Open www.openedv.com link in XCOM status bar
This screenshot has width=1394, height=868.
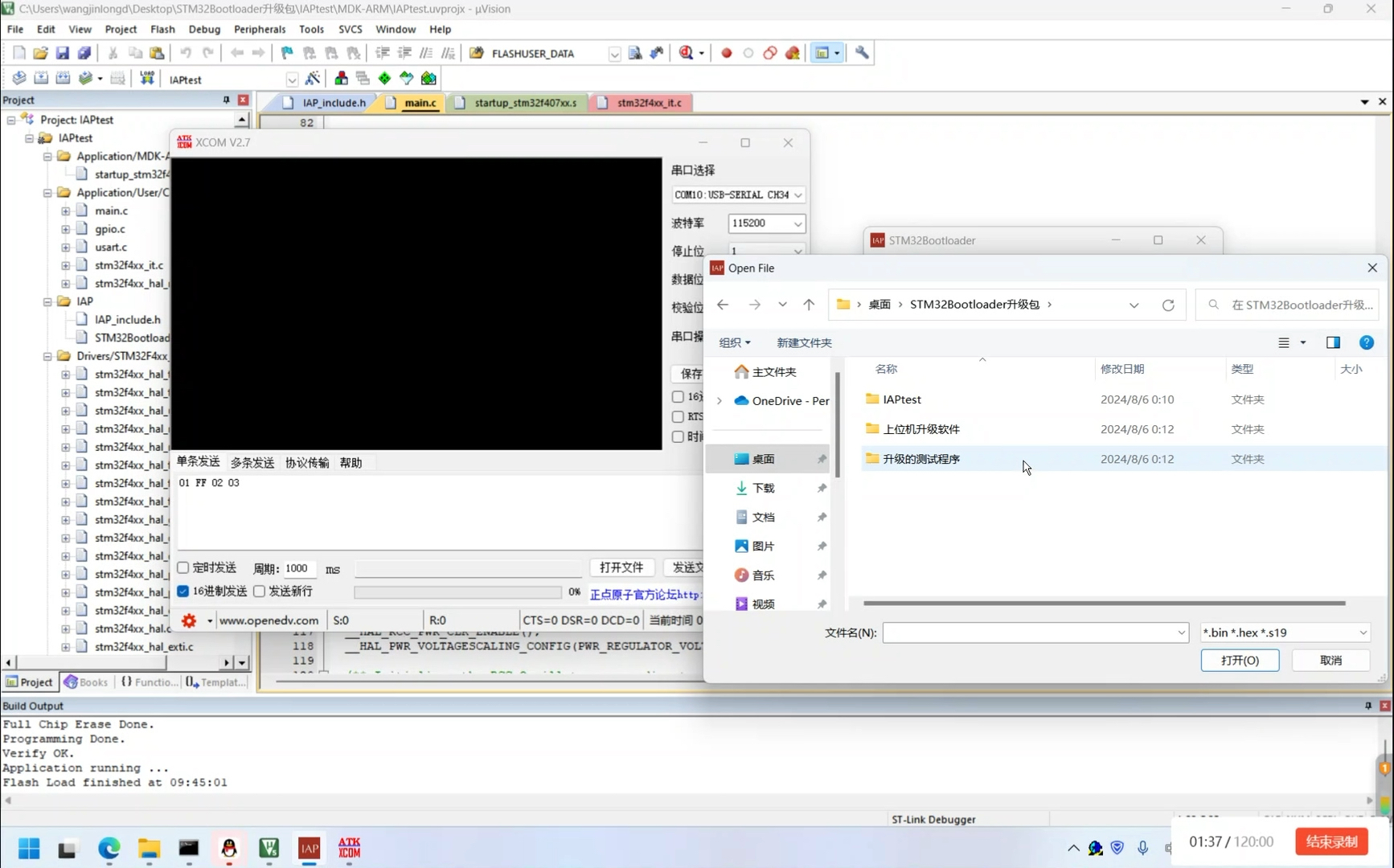click(269, 620)
